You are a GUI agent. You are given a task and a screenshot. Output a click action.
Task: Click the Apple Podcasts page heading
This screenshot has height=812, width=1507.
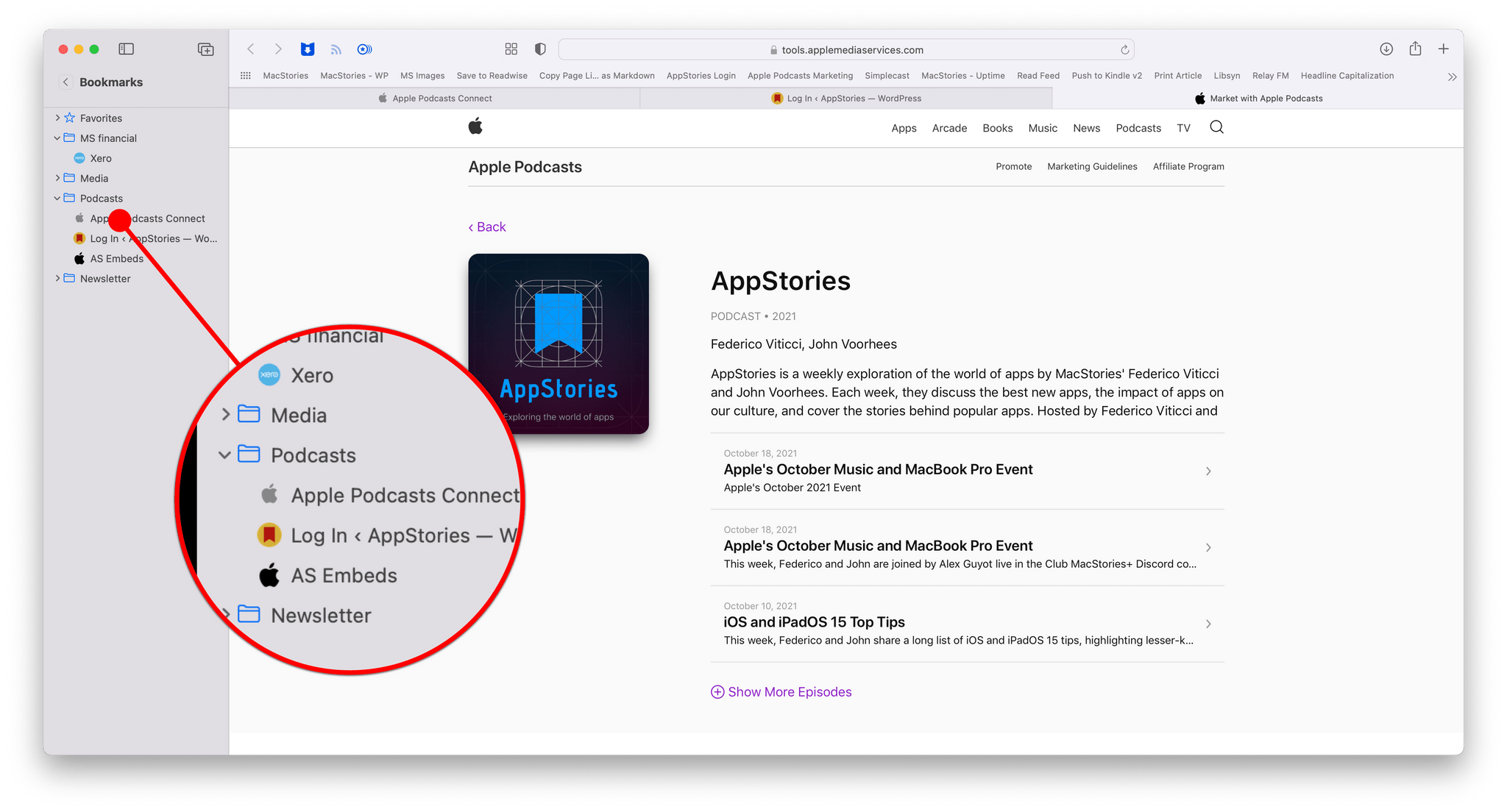point(525,167)
